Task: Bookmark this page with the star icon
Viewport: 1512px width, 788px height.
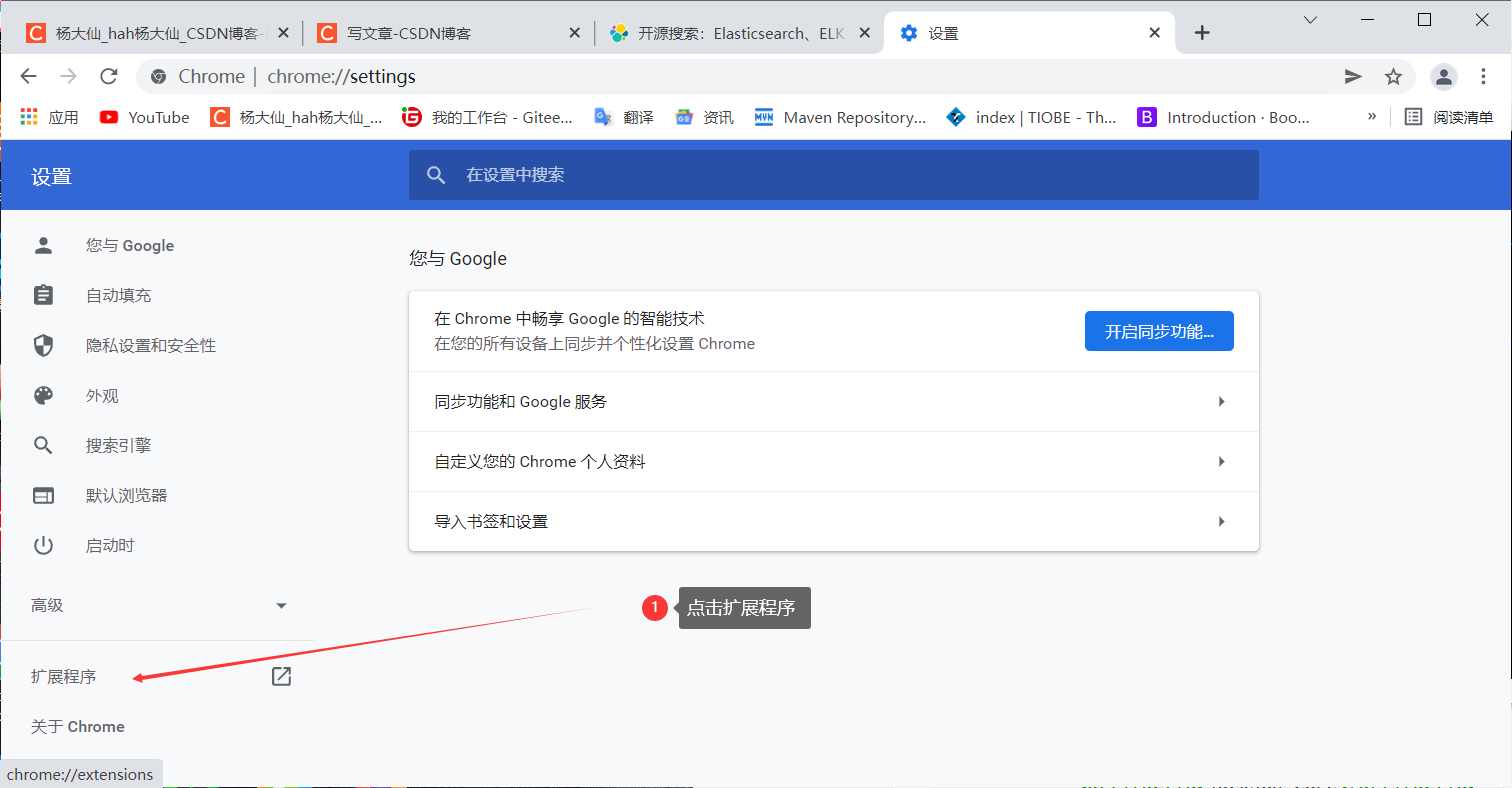Action: (1393, 77)
